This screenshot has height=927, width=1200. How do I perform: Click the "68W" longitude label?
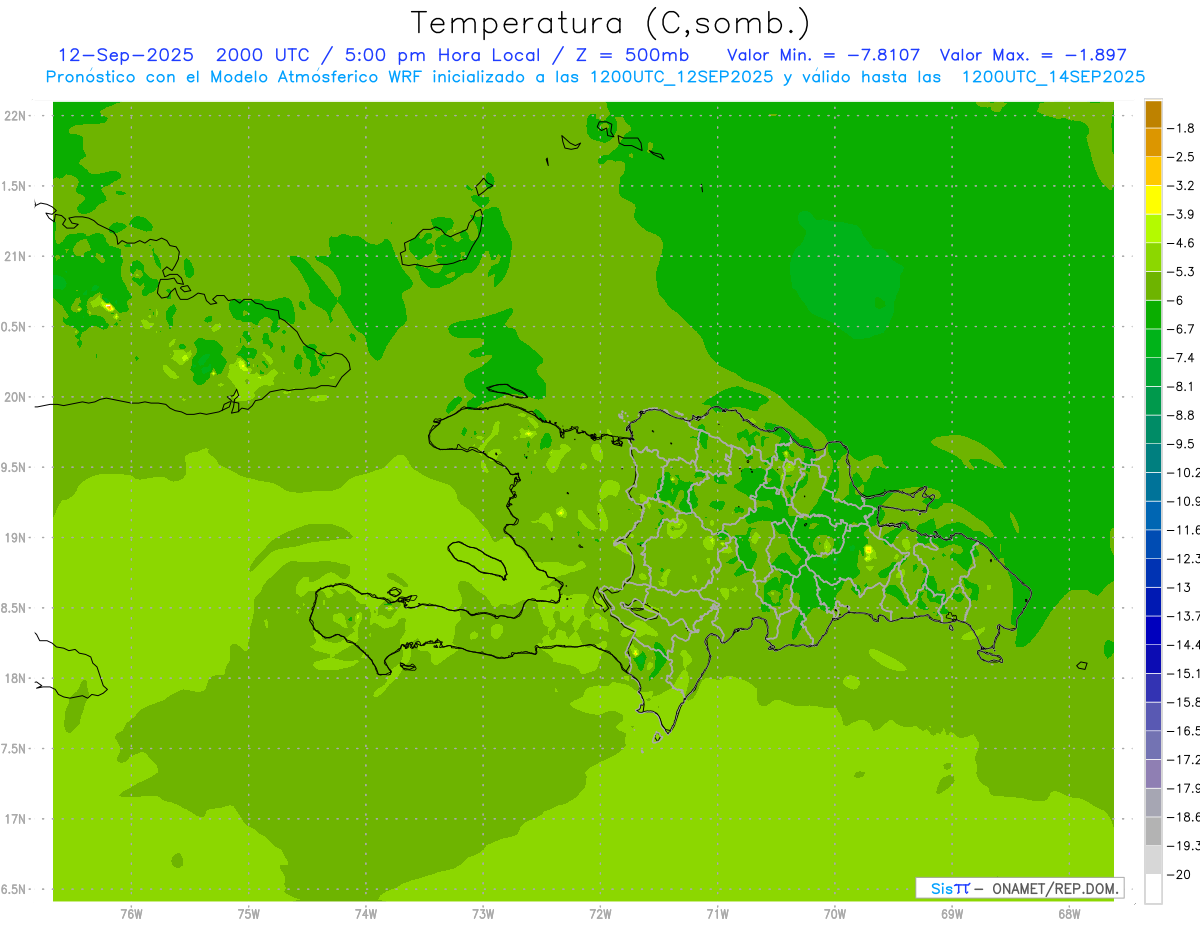[x=1069, y=914]
